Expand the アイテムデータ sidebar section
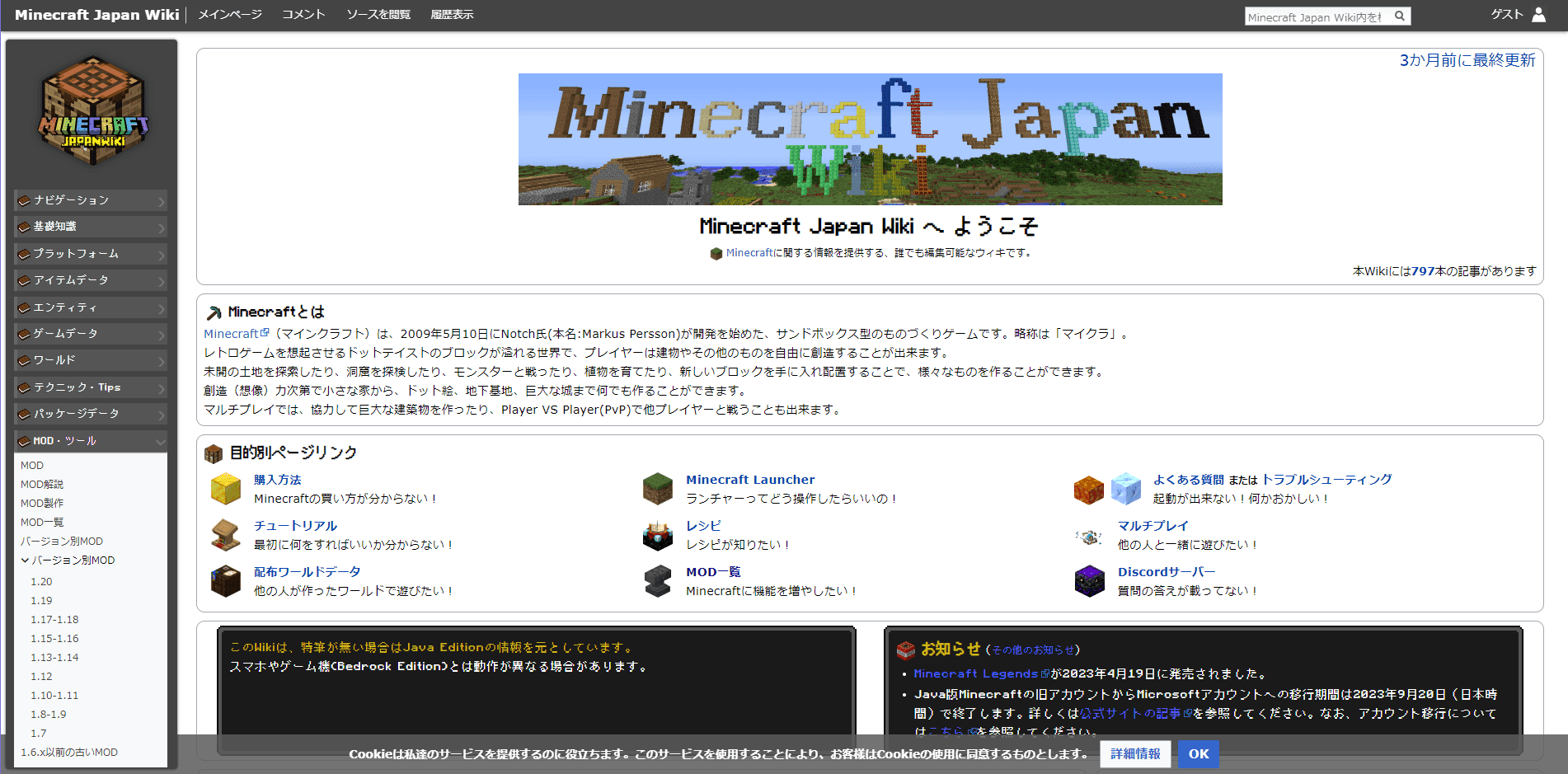1568x774 pixels. (91, 280)
